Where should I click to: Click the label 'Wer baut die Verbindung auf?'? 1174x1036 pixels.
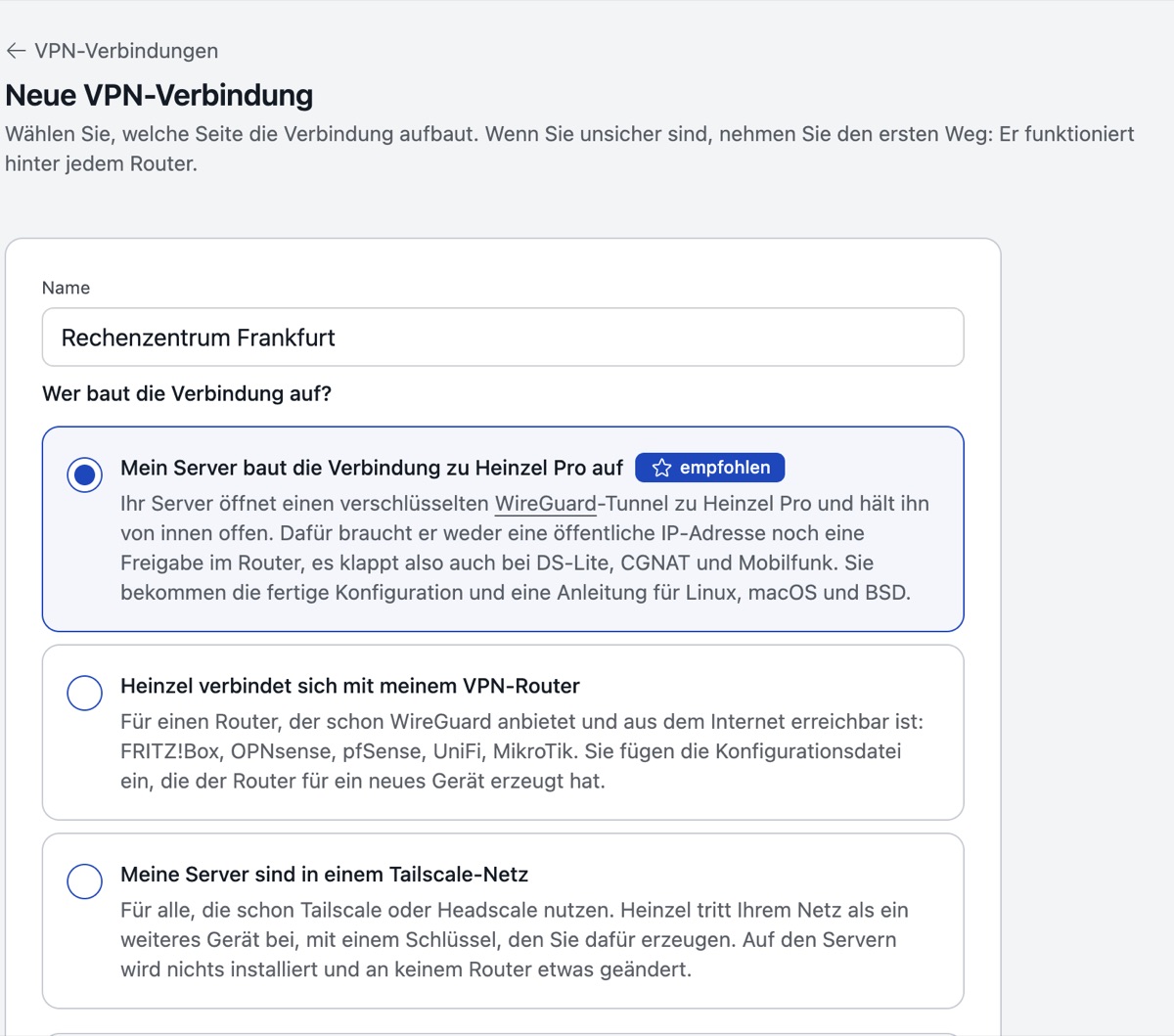[187, 393]
